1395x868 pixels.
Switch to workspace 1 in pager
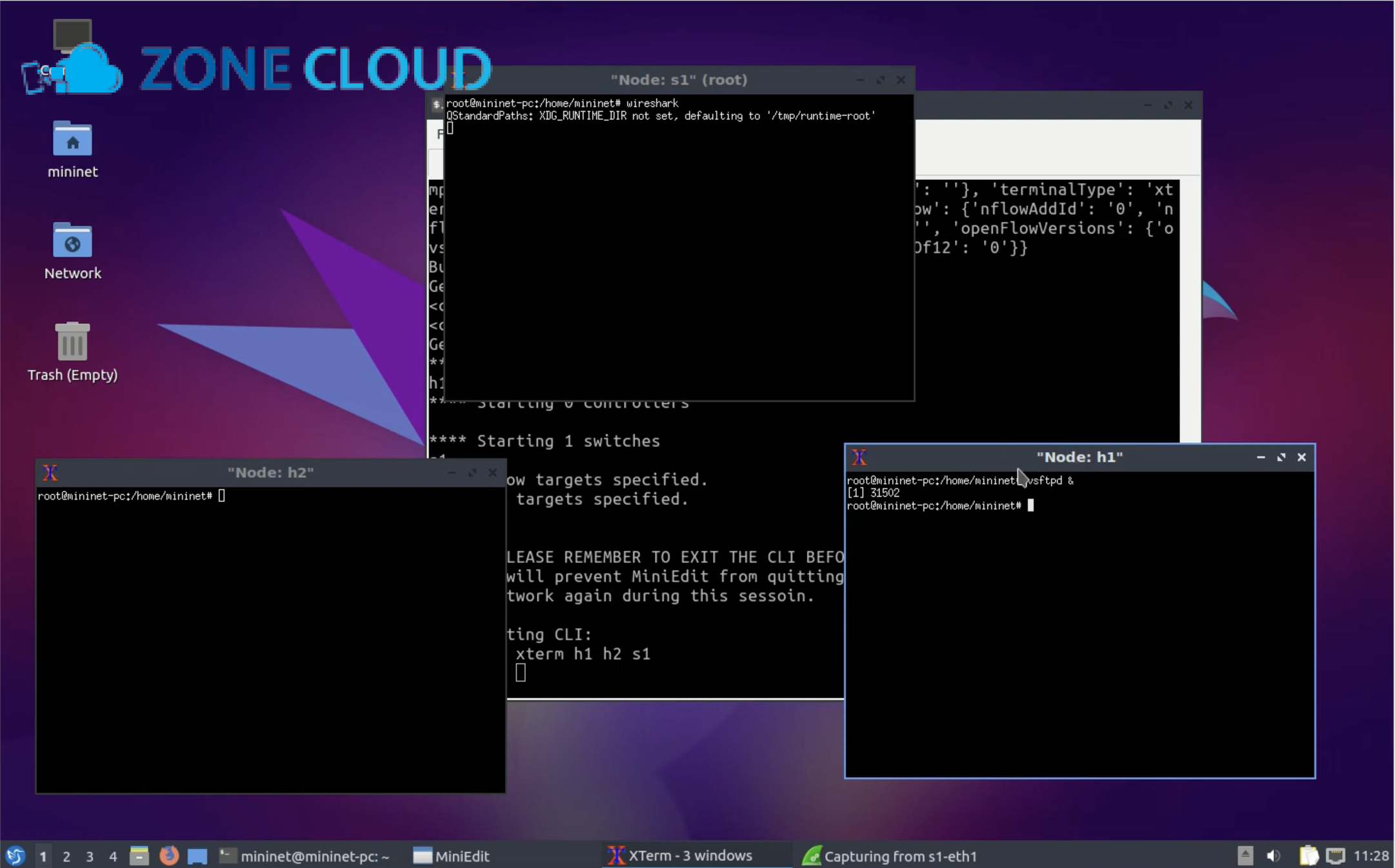pyautogui.click(x=43, y=856)
